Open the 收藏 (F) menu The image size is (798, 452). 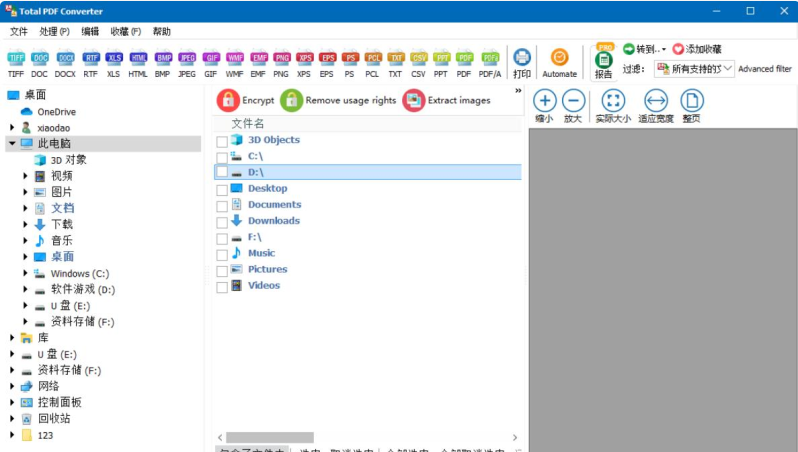(x=126, y=32)
